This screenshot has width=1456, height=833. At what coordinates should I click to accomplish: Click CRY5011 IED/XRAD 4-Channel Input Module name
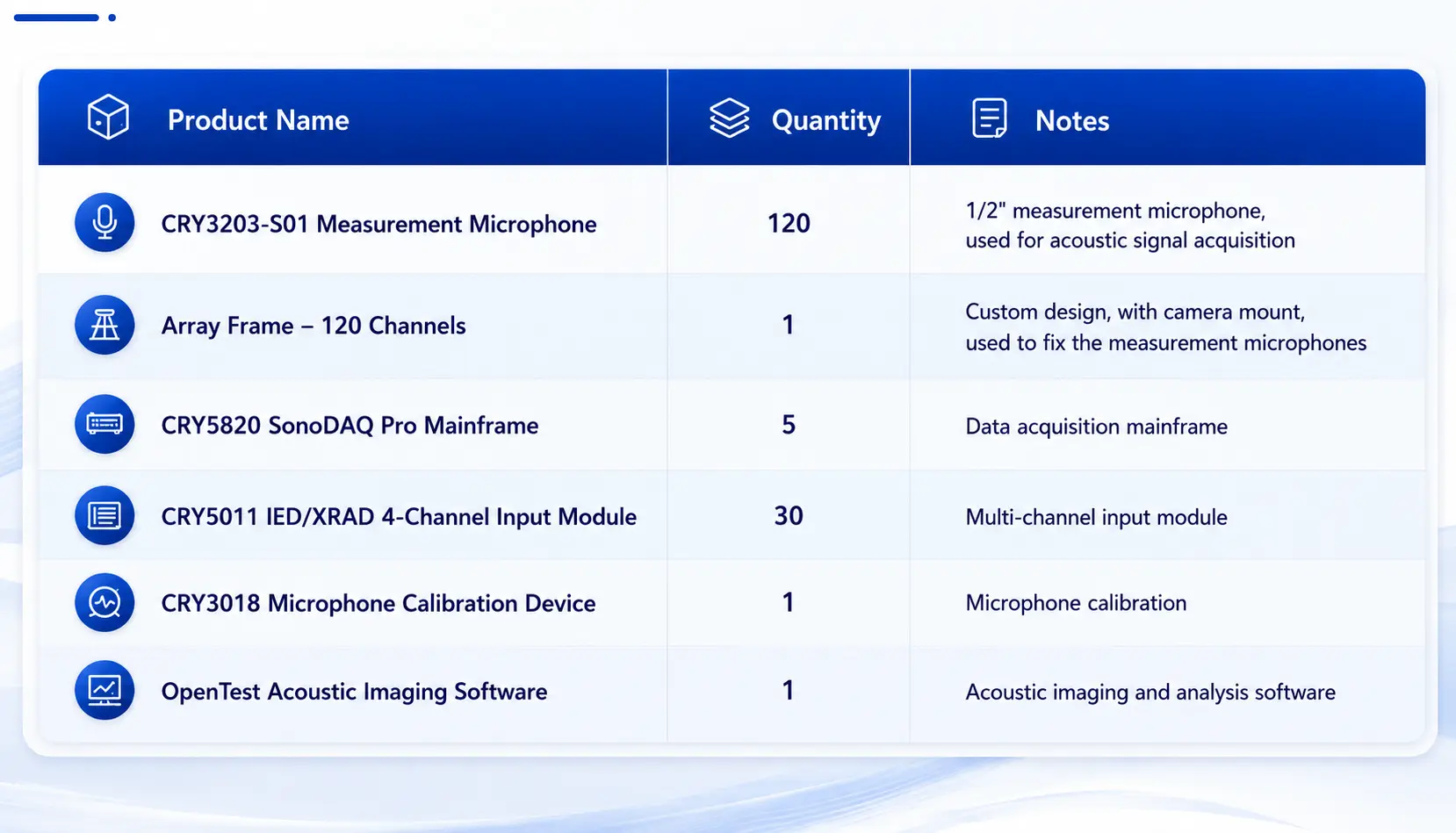(399, 517)
